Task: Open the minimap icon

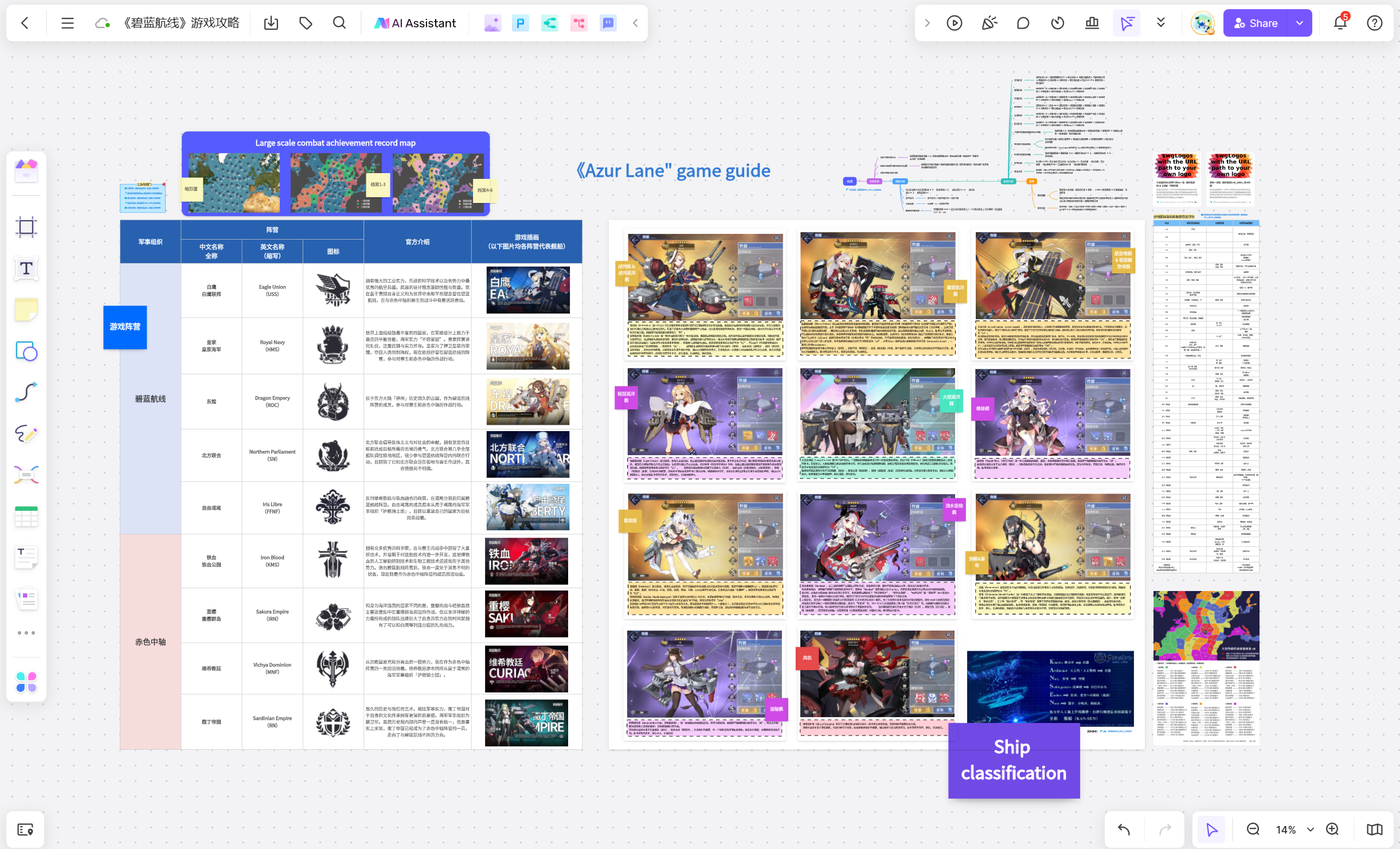Action: [1375, 830]
